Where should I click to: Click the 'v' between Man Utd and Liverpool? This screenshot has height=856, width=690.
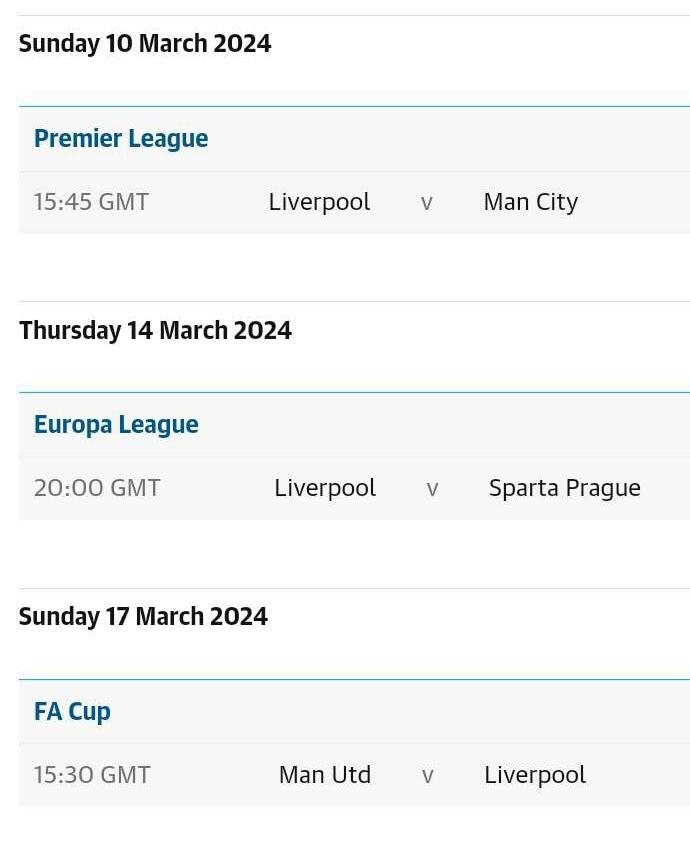pos(427,776)
